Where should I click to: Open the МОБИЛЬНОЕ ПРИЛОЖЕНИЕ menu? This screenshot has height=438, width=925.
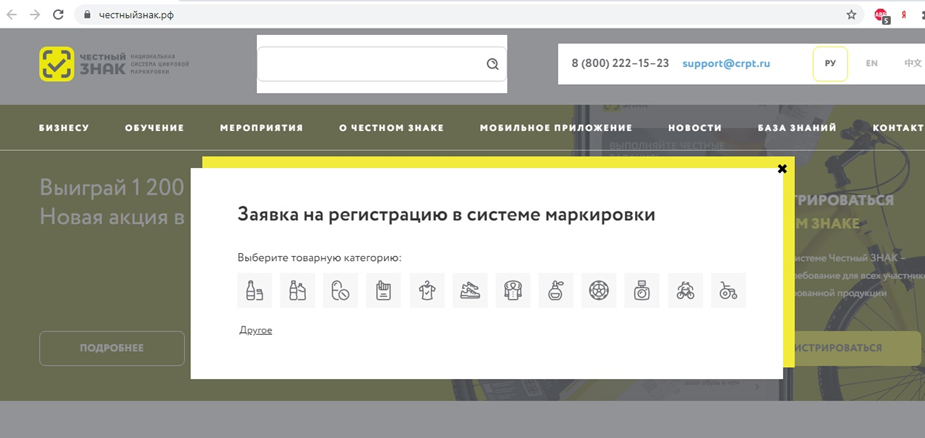(x=556, y=128)
